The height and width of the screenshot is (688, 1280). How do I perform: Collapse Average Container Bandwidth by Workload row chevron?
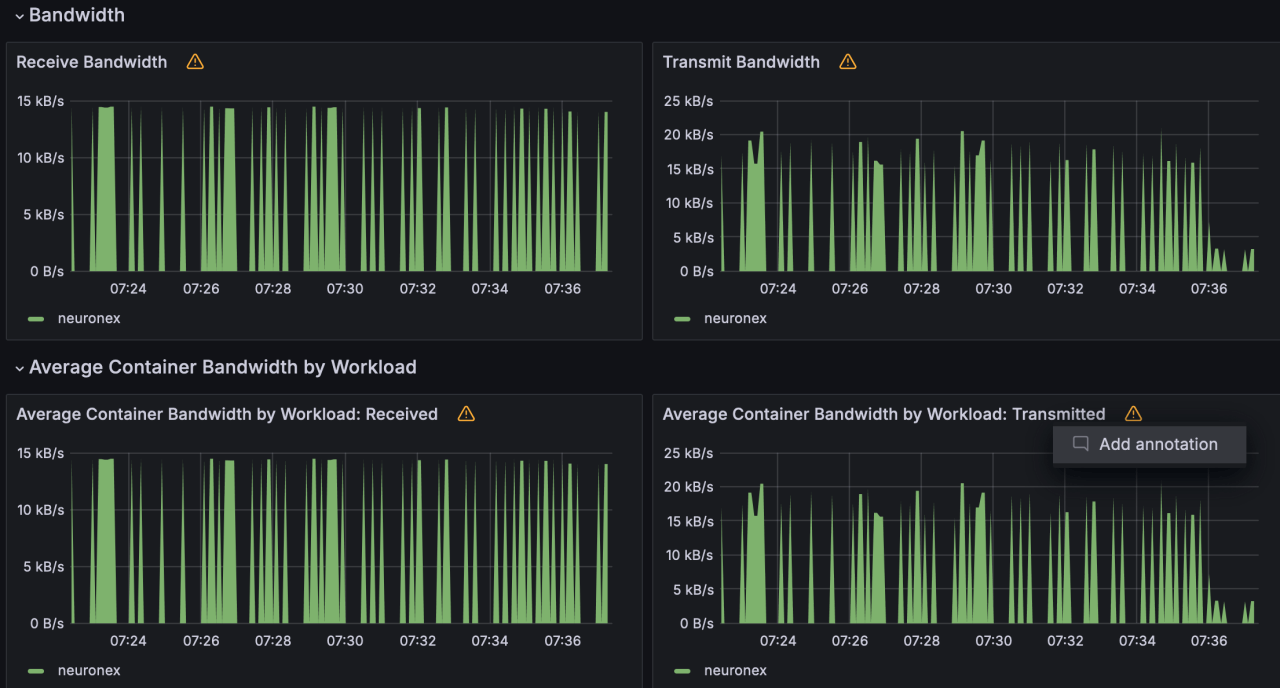click(x=19, y=368)
